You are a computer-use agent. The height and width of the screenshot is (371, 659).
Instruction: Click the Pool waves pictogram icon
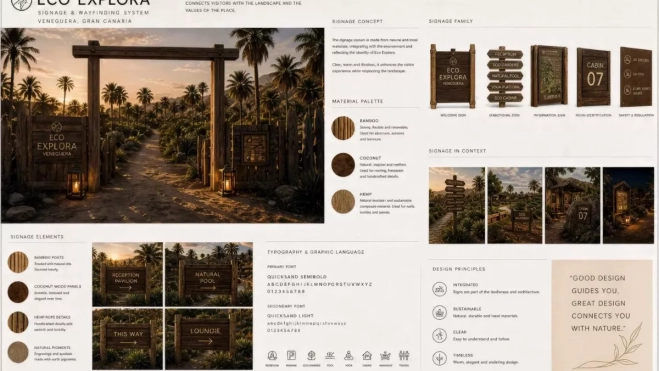pos(330,355)
